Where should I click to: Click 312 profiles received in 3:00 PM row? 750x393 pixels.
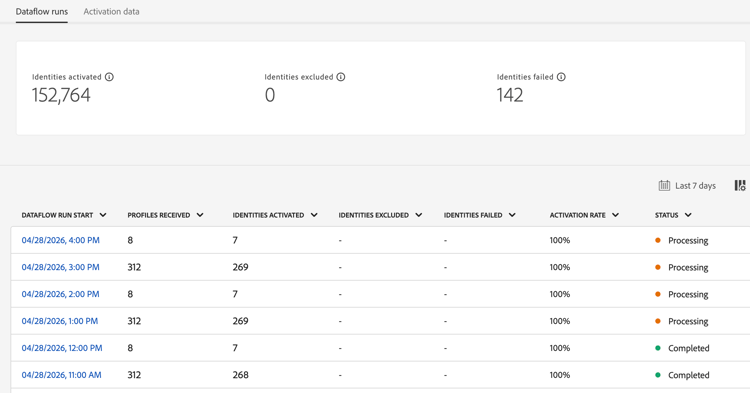point(134,267)
